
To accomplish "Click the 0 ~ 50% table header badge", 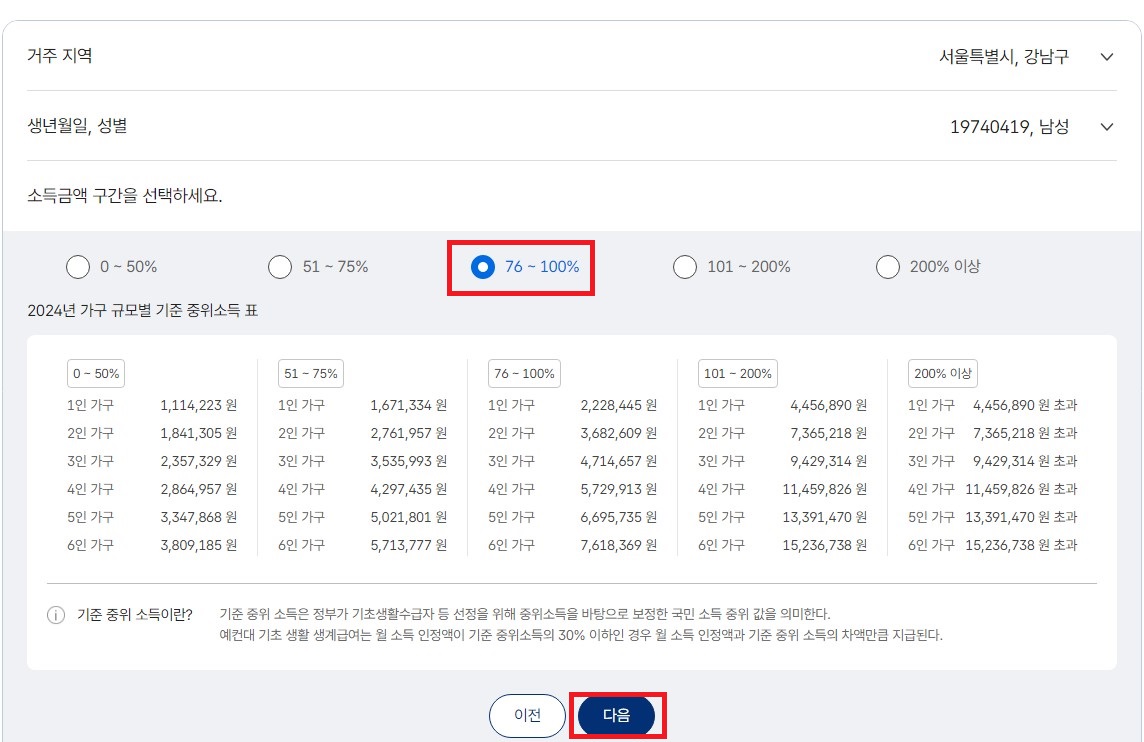I will point(96,374).
